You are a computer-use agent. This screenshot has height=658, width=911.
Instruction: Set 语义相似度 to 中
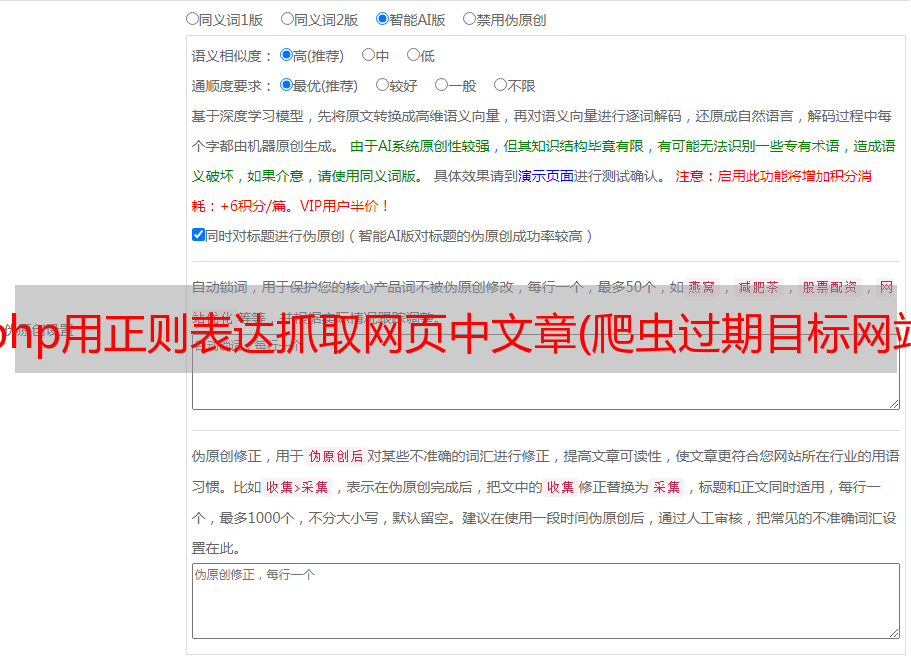(368, 55)
